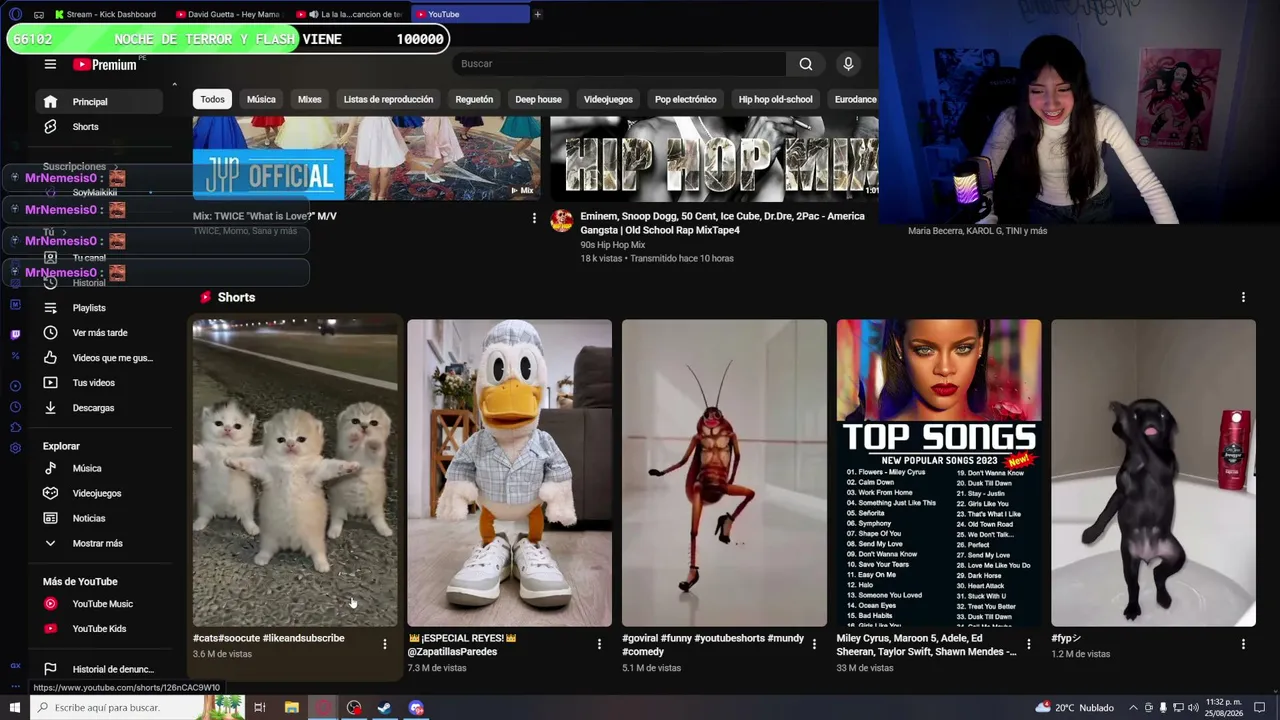Viewport: 1280px width, 720px height.
Task: Play the duck plush short thumbnail
Action: tap(509, 473)
